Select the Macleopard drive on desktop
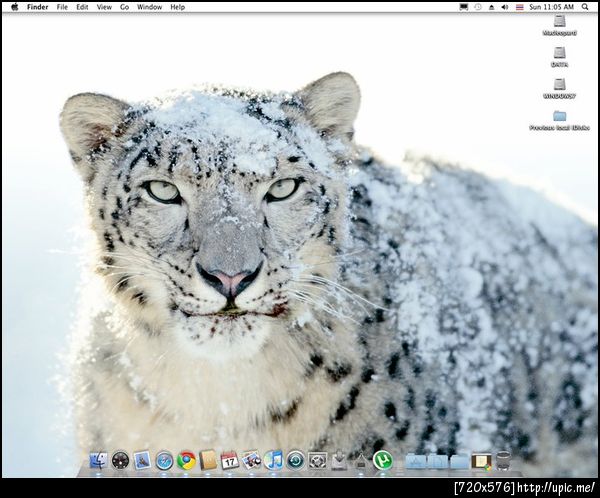600x498 pixels. (559, 25)
